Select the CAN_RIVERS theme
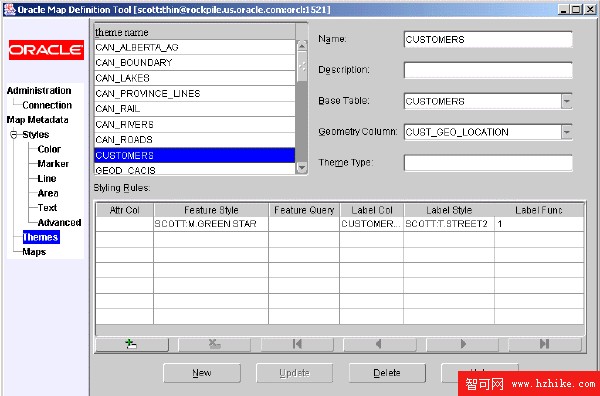The width and height of the screenshot is (600, 396). (195, 124)
